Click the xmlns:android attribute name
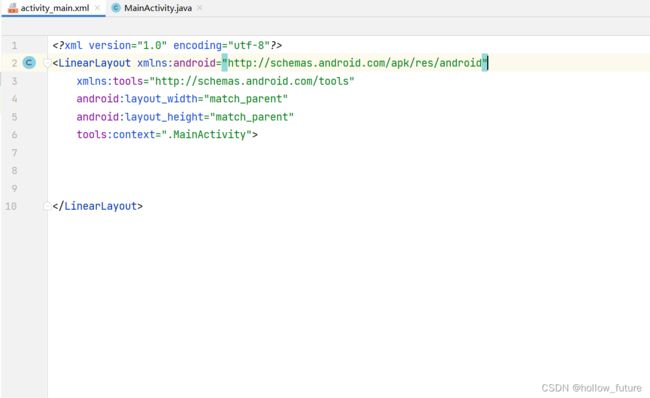Image resolution: width=650 pixels, height=398 pixels. pos(176,63)
